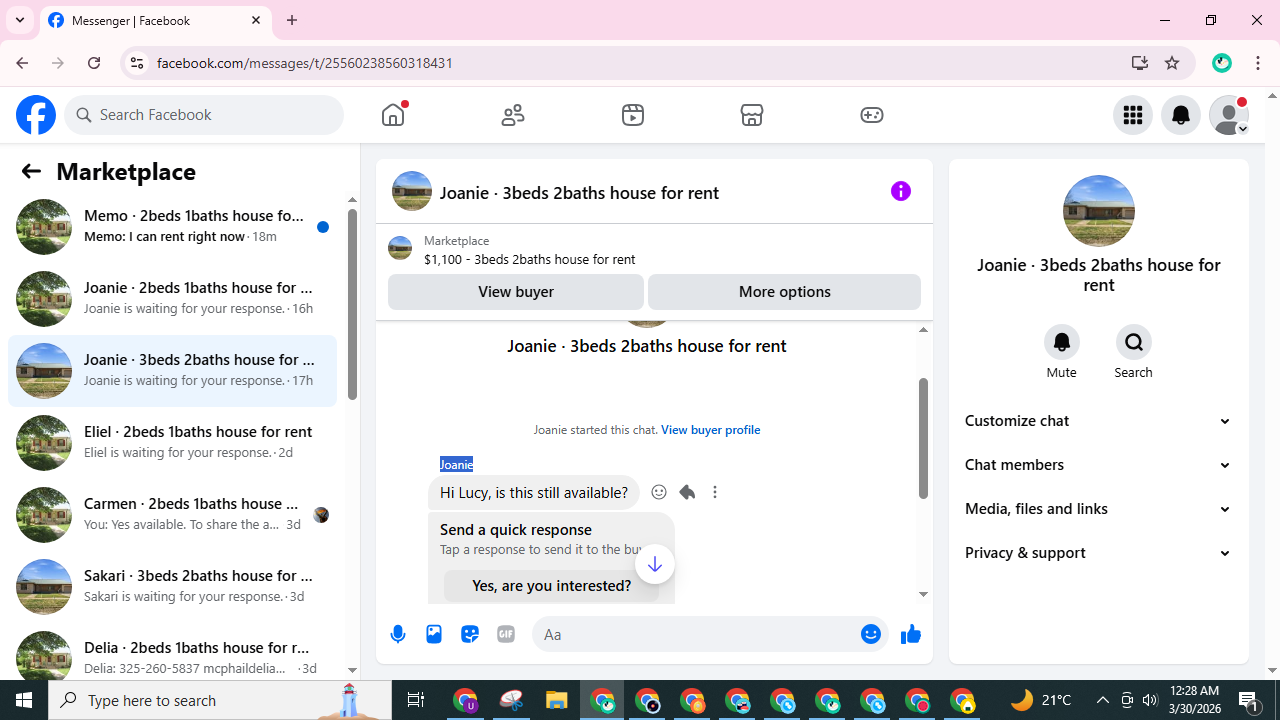Image resolution: width=1280 pixels, height=720 pixels.
Task: Click the chat header house thumbnail
Action: [412, 191]
